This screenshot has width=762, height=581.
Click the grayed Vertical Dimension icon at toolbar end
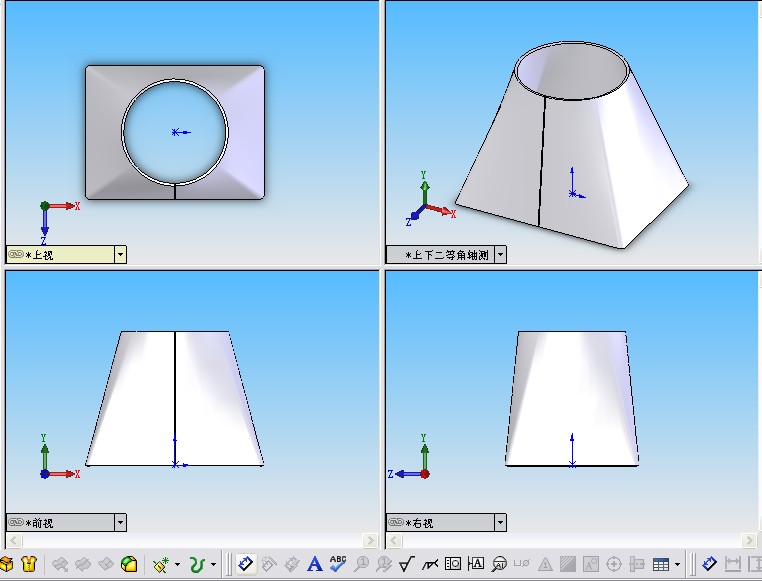tap(755, 564)
